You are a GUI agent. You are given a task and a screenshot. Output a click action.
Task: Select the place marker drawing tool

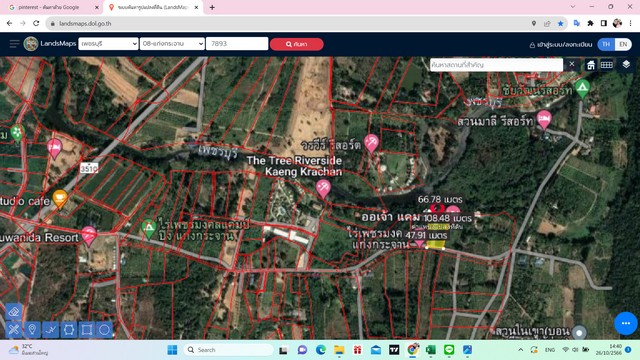(x=32, y=329)
